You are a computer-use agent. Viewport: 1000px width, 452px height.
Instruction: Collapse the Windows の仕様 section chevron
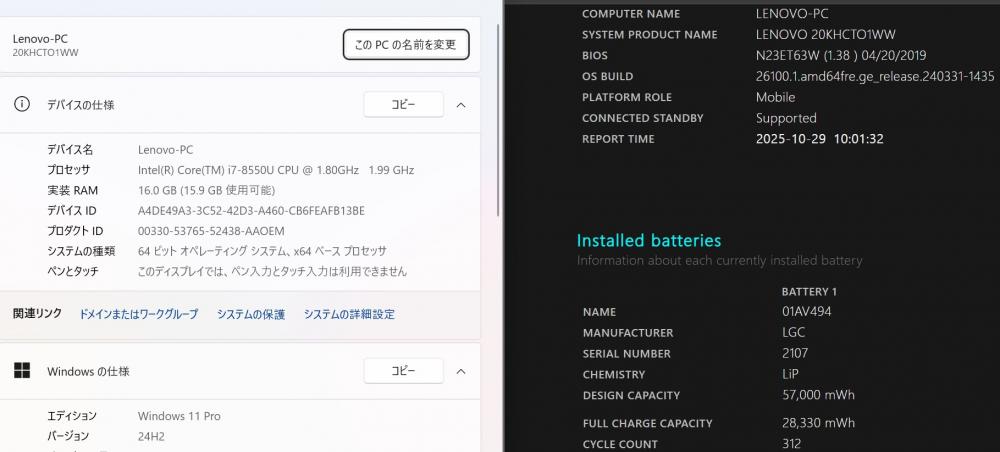pyautogui.click(x=461, y=371)
